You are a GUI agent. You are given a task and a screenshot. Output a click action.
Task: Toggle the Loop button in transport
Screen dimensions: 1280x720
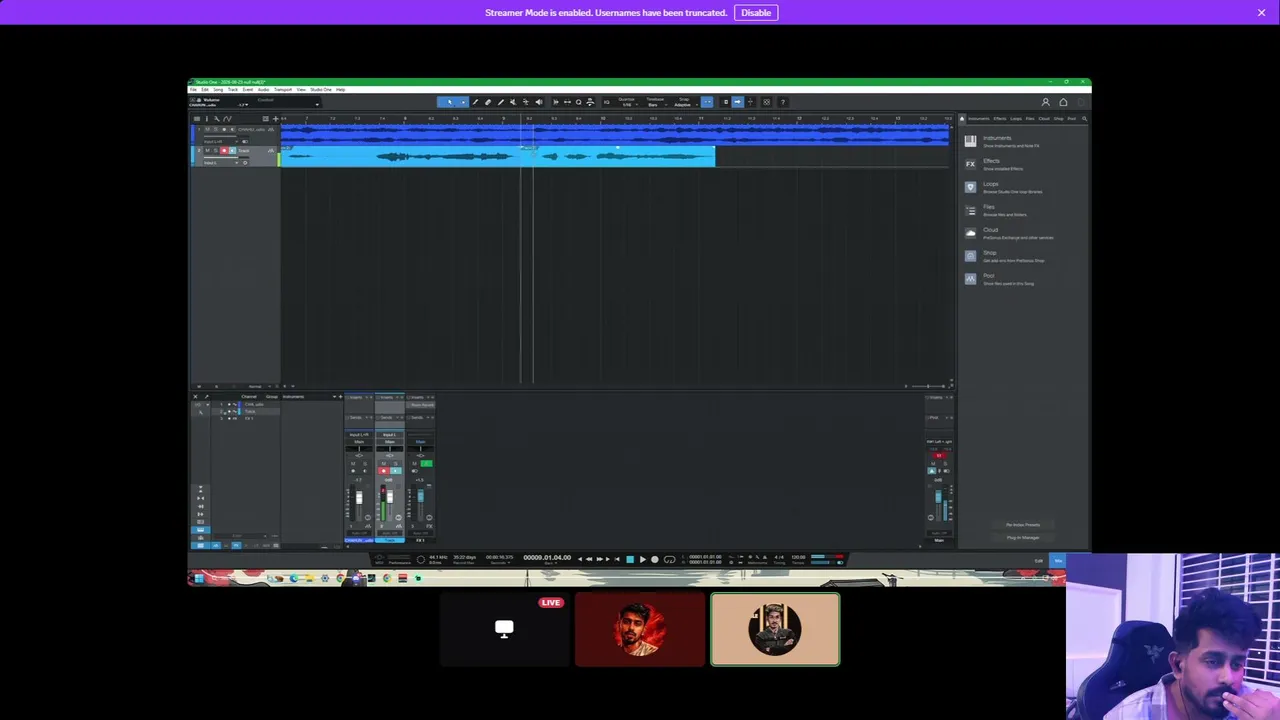pyautogui.click(x=670, y=559)
